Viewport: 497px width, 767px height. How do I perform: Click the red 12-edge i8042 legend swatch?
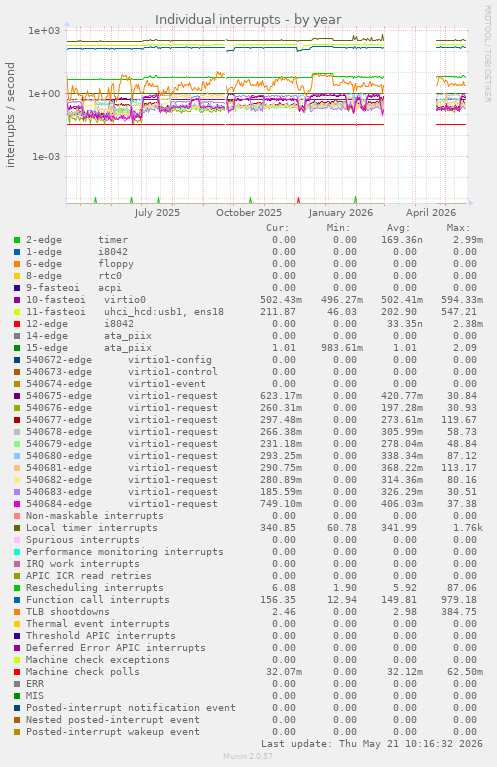[x=17, y=324]
